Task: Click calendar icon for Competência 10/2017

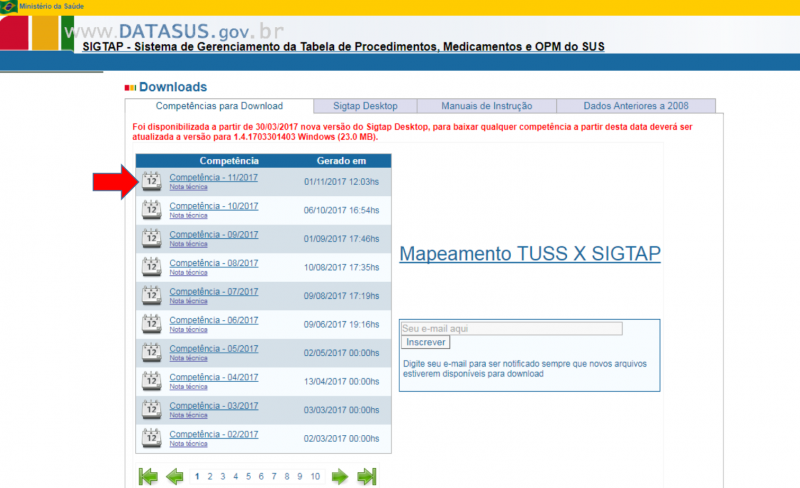Action: click(x=152, y=210)
